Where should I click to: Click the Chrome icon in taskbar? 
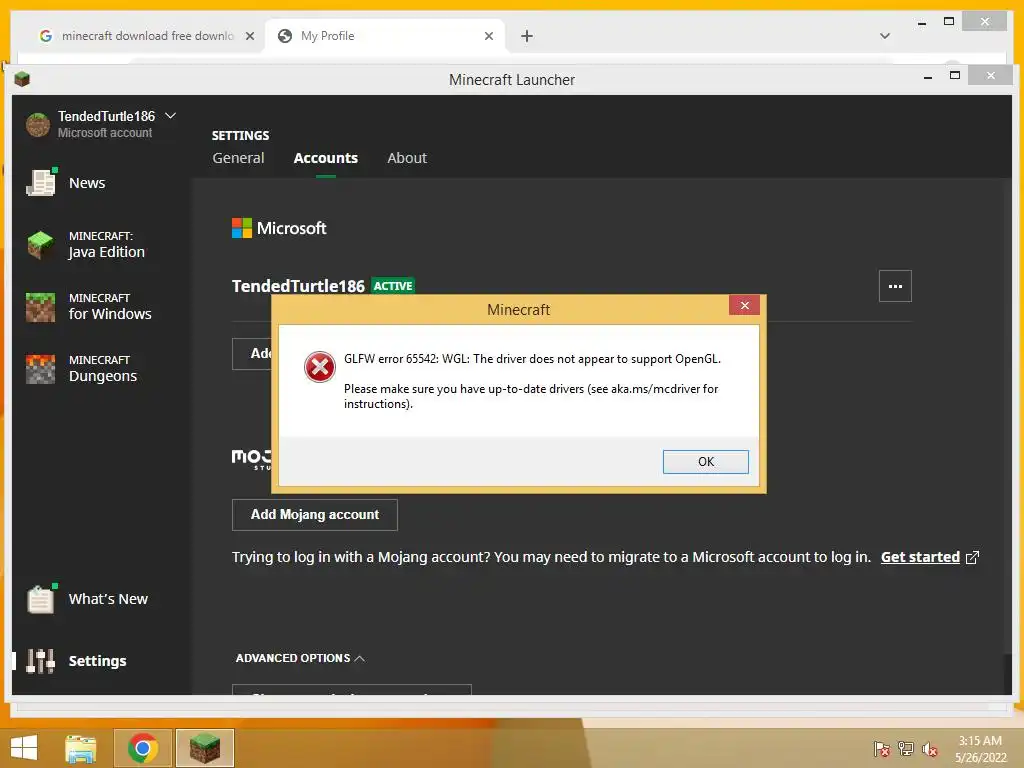click(x=143, y=748)
